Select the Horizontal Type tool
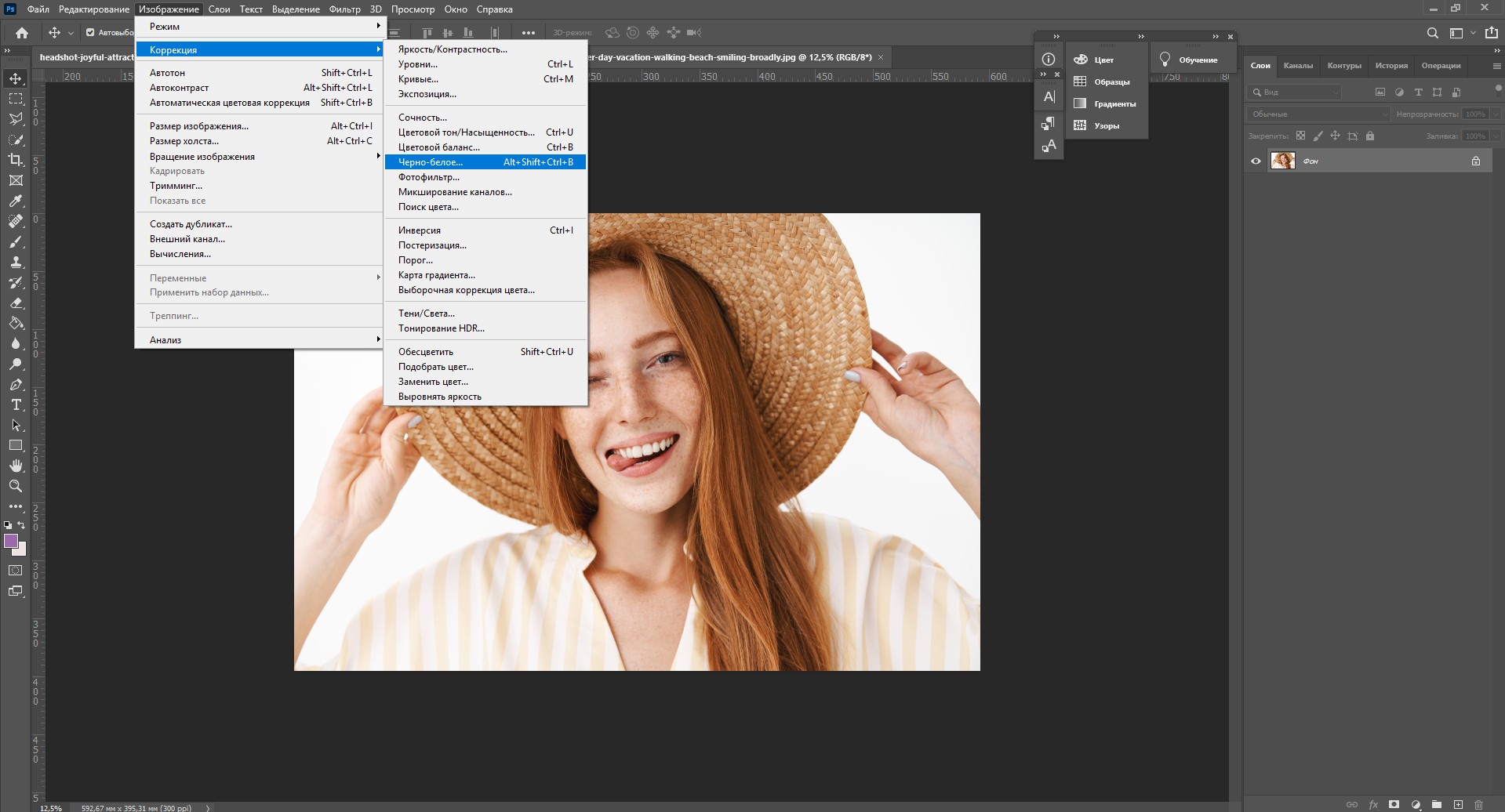Viewport: 1505px width, 812px height. (x=16, y=404)
